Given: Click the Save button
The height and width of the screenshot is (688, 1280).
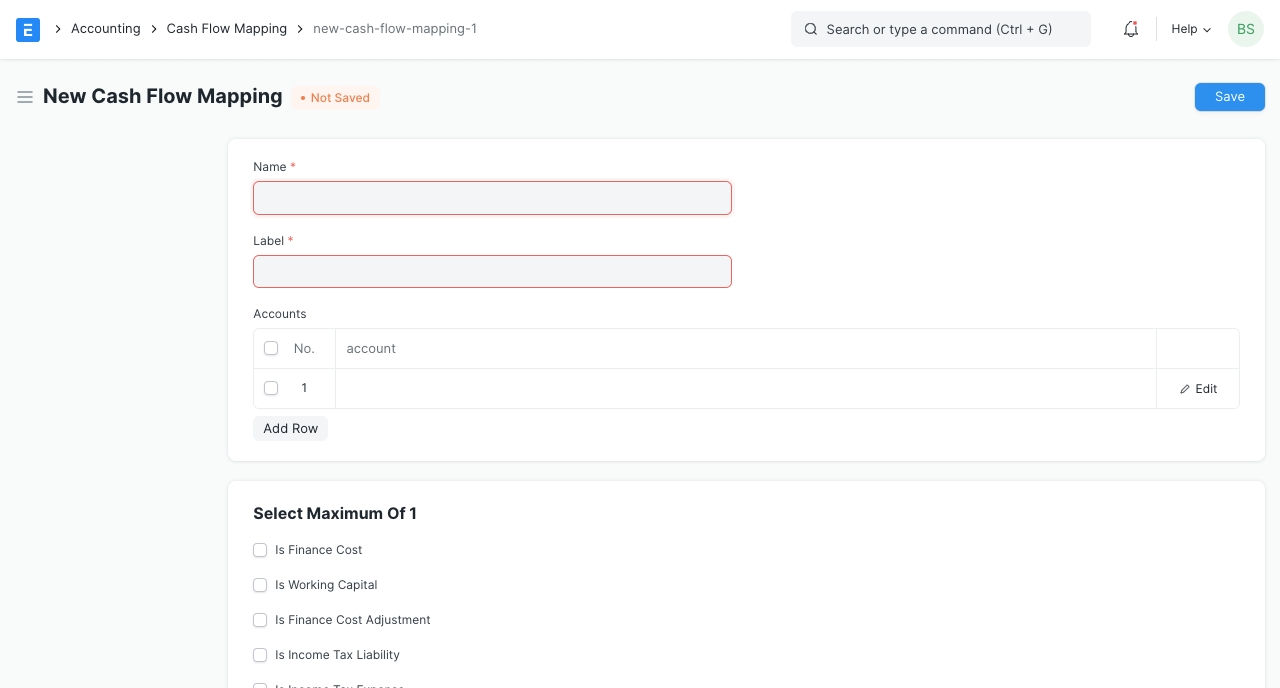Looking at the screenshot, I should coord(1229,97).
